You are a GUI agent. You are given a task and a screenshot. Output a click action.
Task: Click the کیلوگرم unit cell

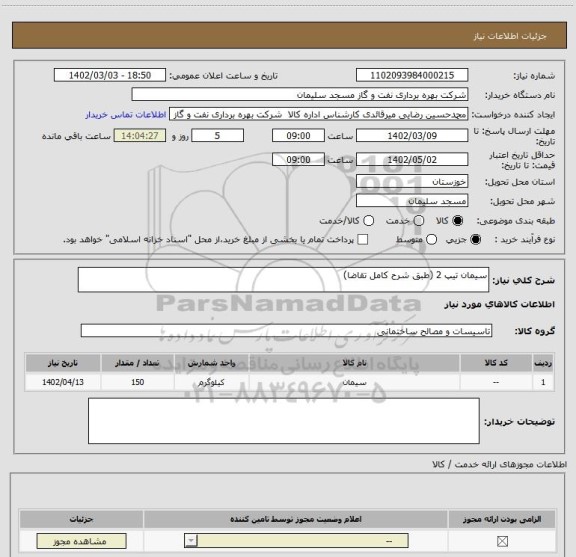[x=212, y=382]
